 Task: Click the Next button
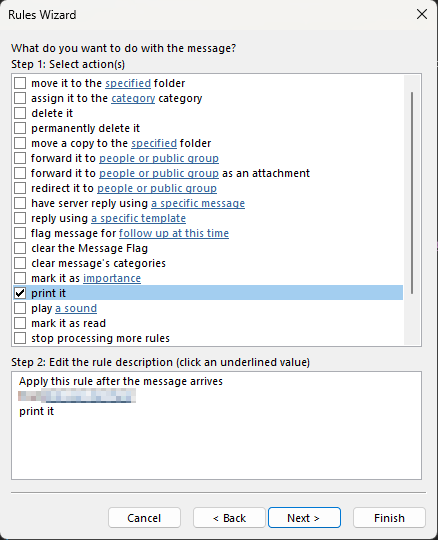pyautogui.click(x=304, y=518)
